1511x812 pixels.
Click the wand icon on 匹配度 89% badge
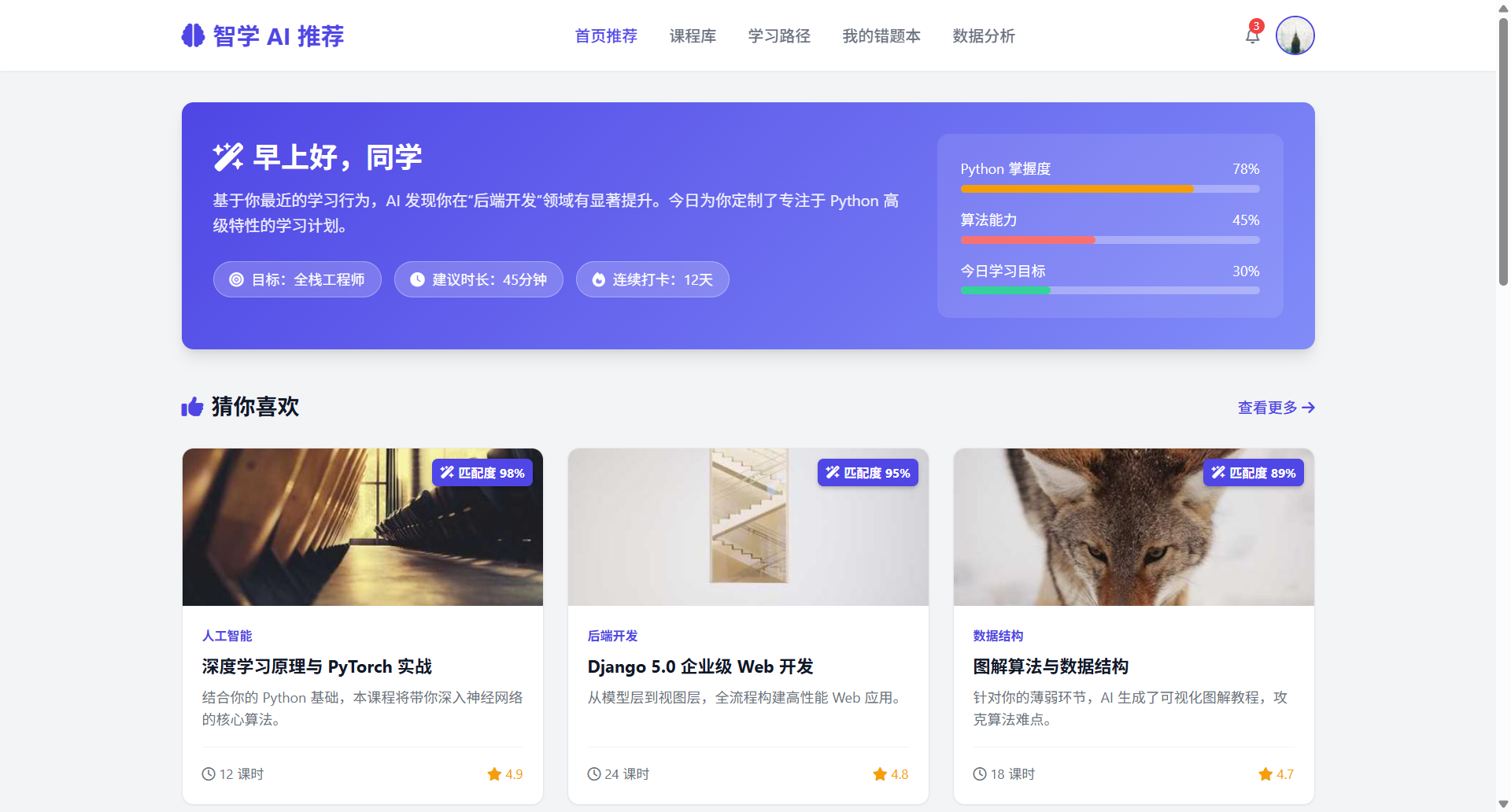[x=1218, y=472]
